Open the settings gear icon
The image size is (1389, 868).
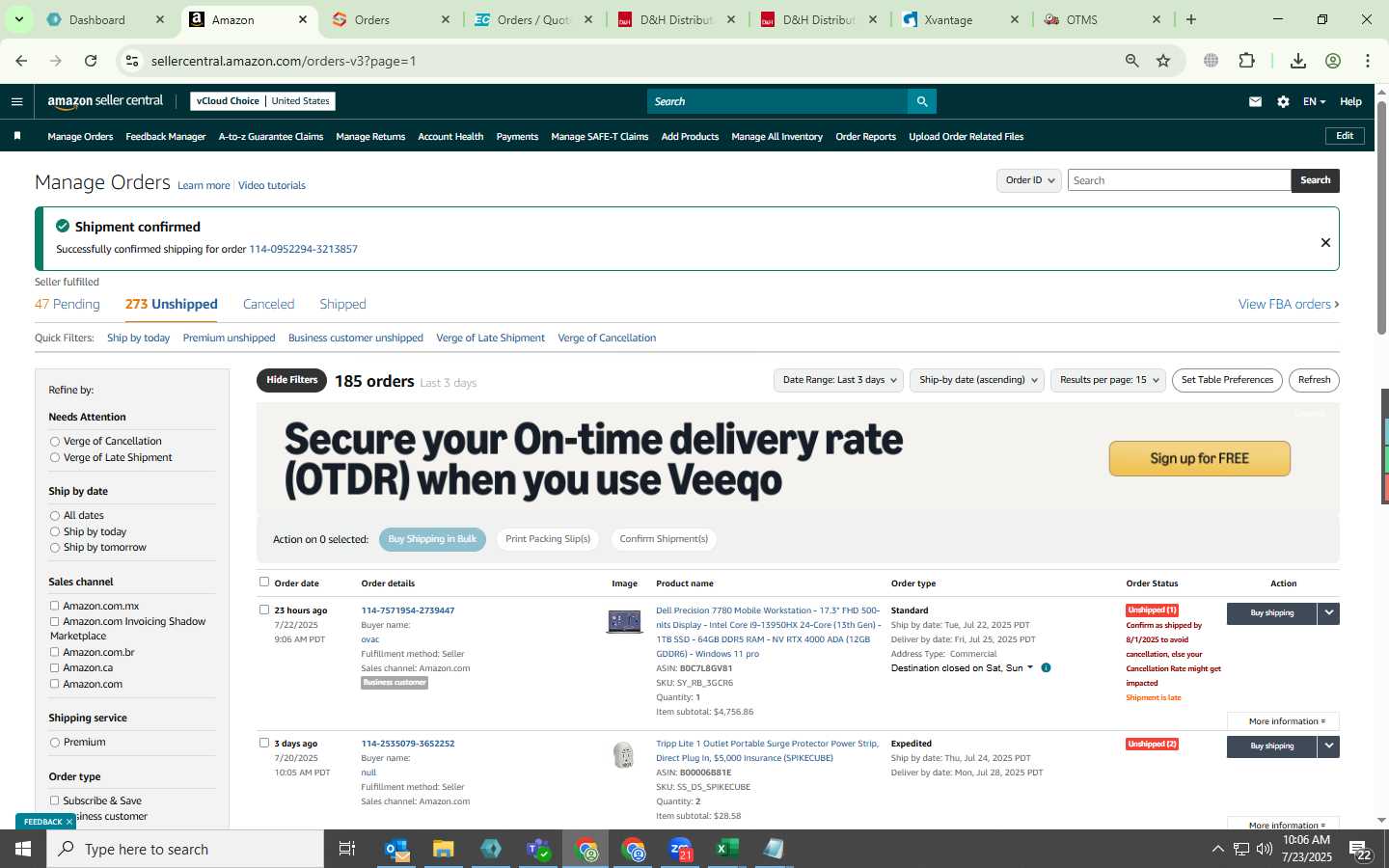click(x=1283, y=101)
